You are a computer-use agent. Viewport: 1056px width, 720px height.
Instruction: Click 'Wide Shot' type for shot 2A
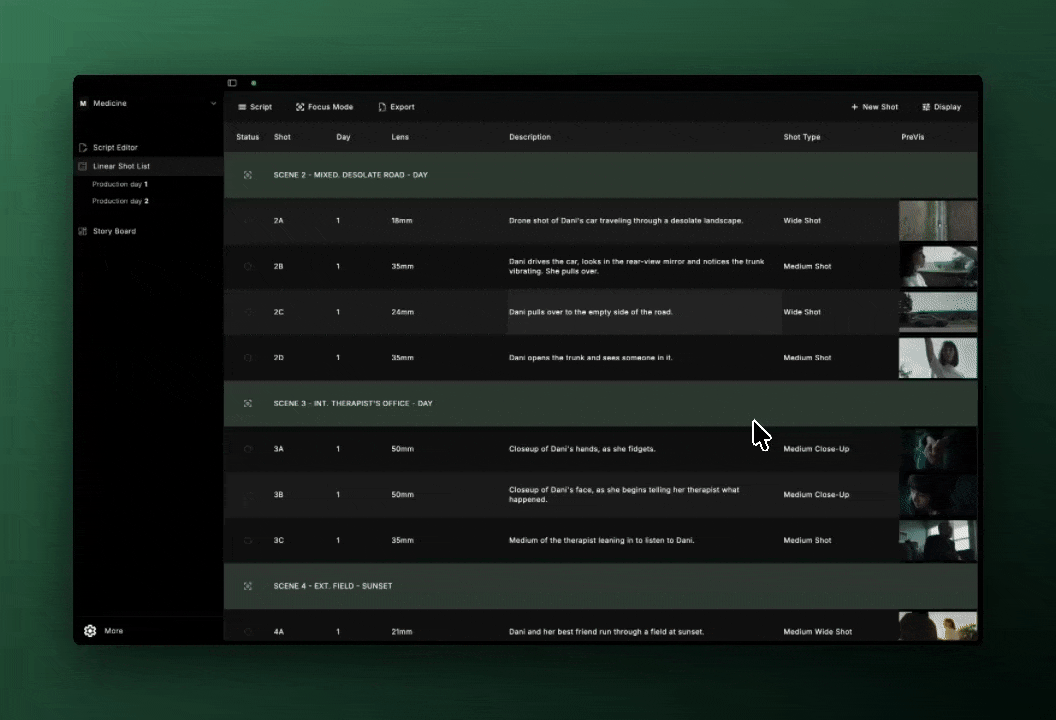click(x=802, y=221)
